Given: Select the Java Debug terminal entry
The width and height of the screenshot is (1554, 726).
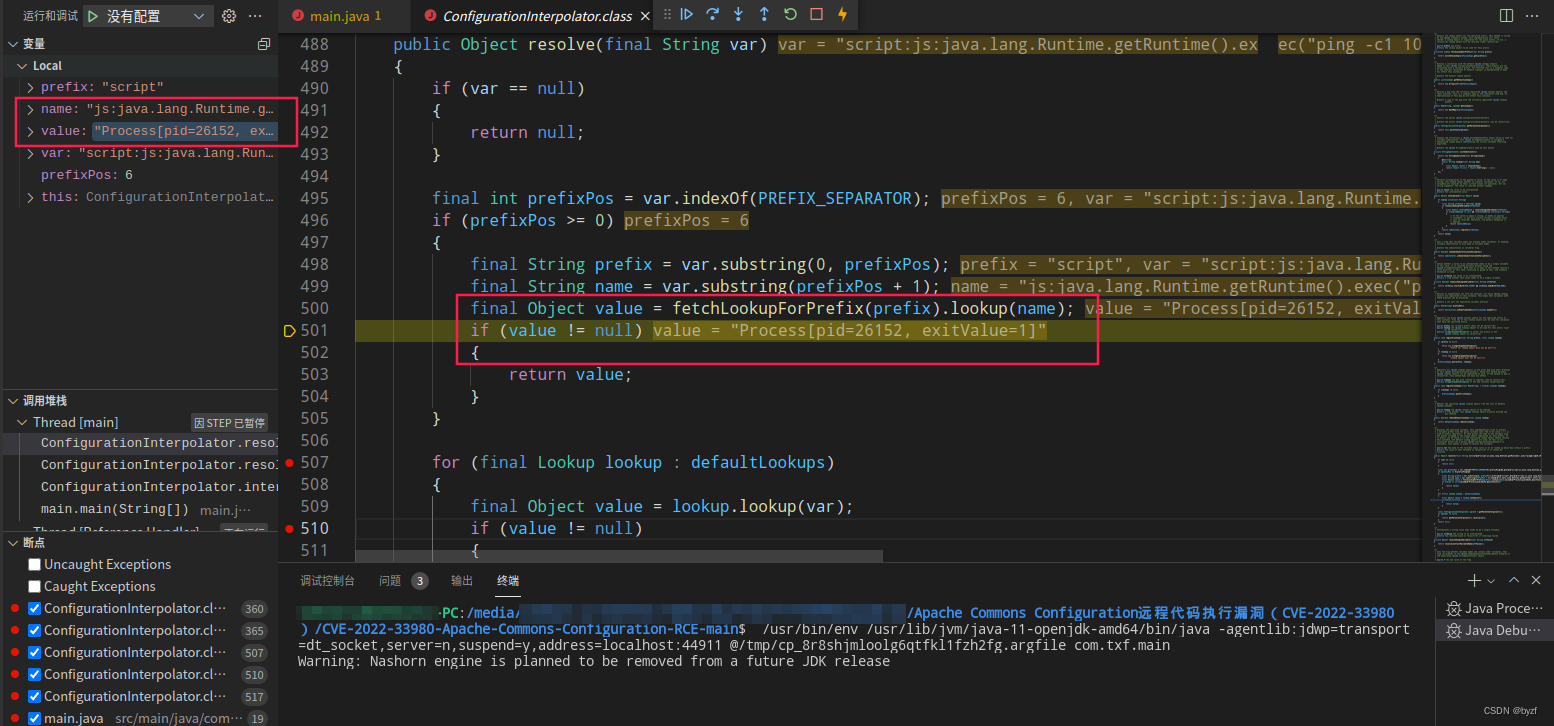Looking at the screenshot, I should click(x=1494, y=630).
